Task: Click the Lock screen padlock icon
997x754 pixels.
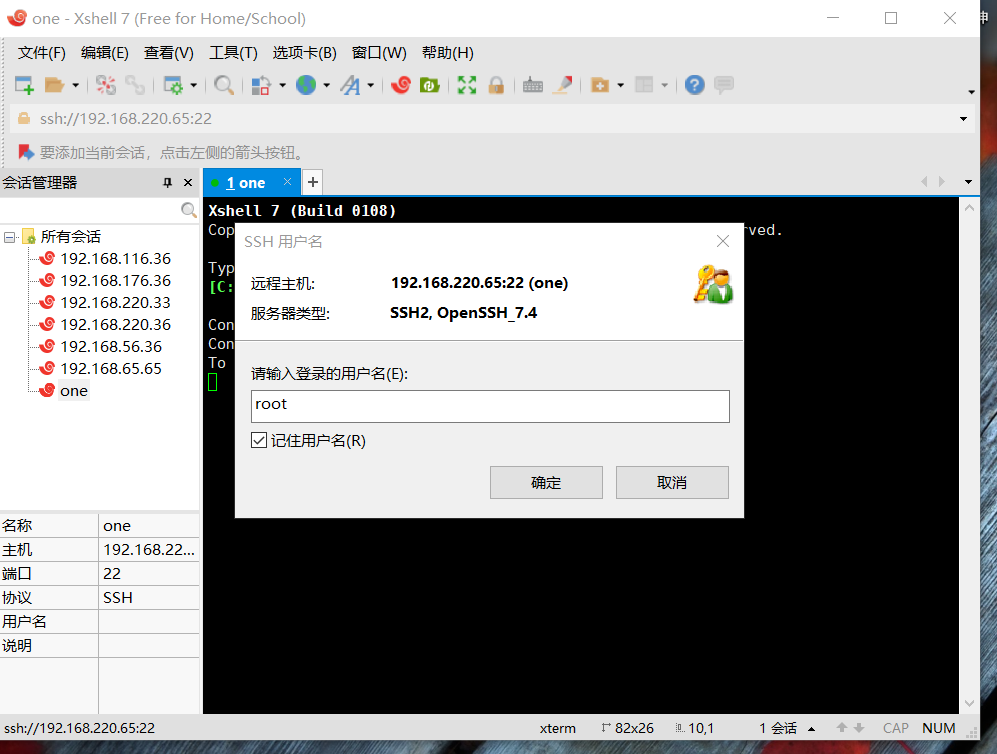Action: 497,85
